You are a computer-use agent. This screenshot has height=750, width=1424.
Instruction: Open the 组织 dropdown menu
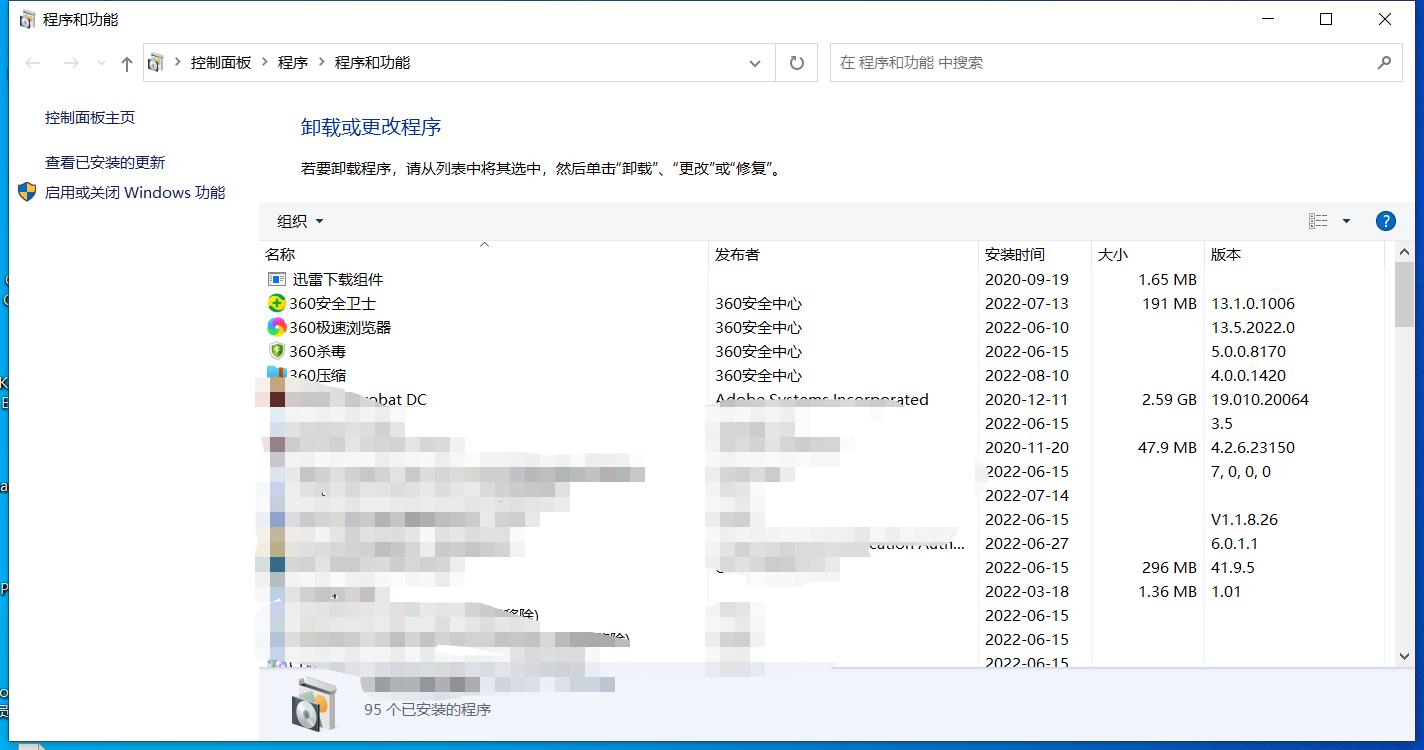pyautogui.click(x=300, y=222)
